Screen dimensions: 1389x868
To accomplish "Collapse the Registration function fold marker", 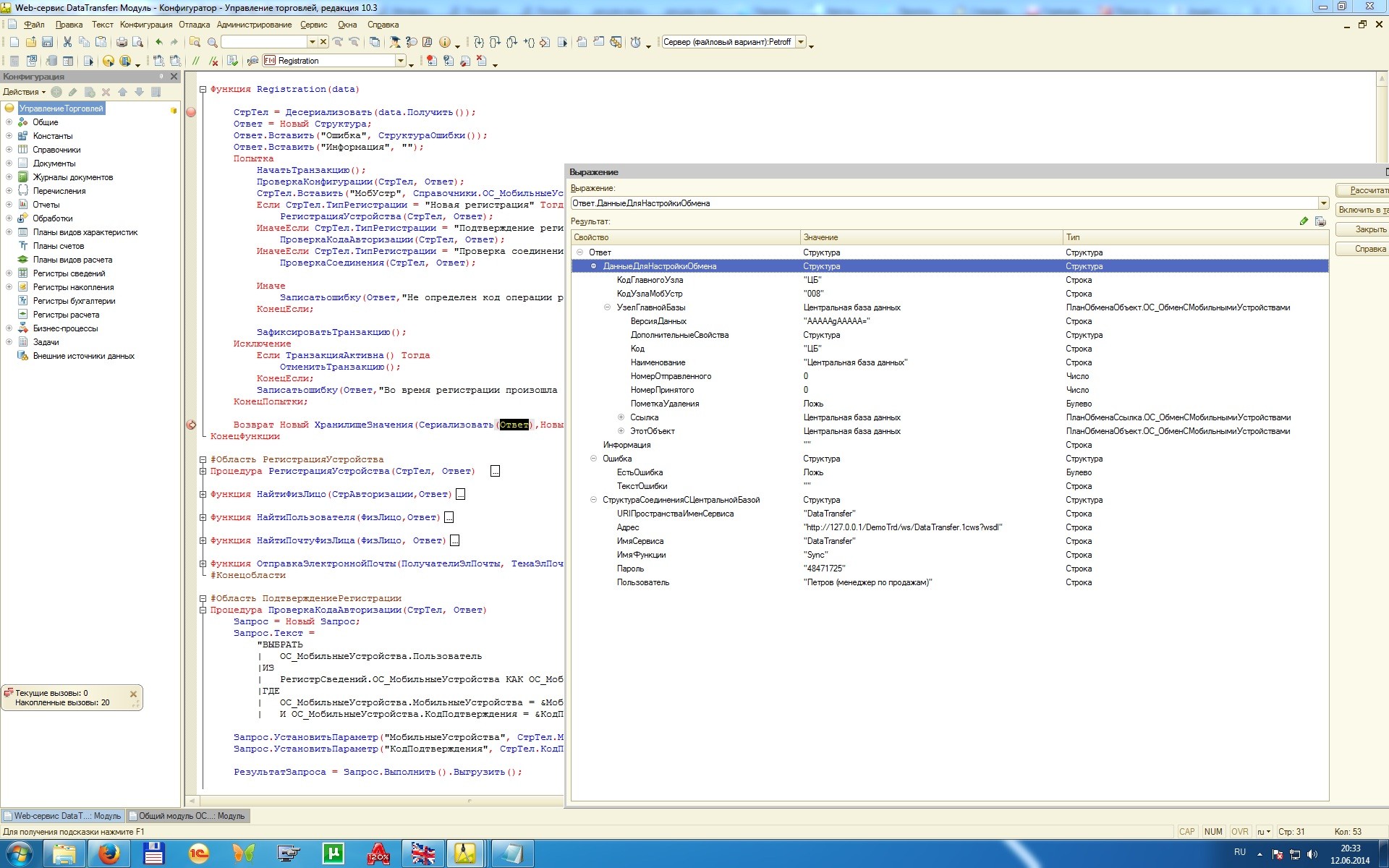I will coord(203,90).
